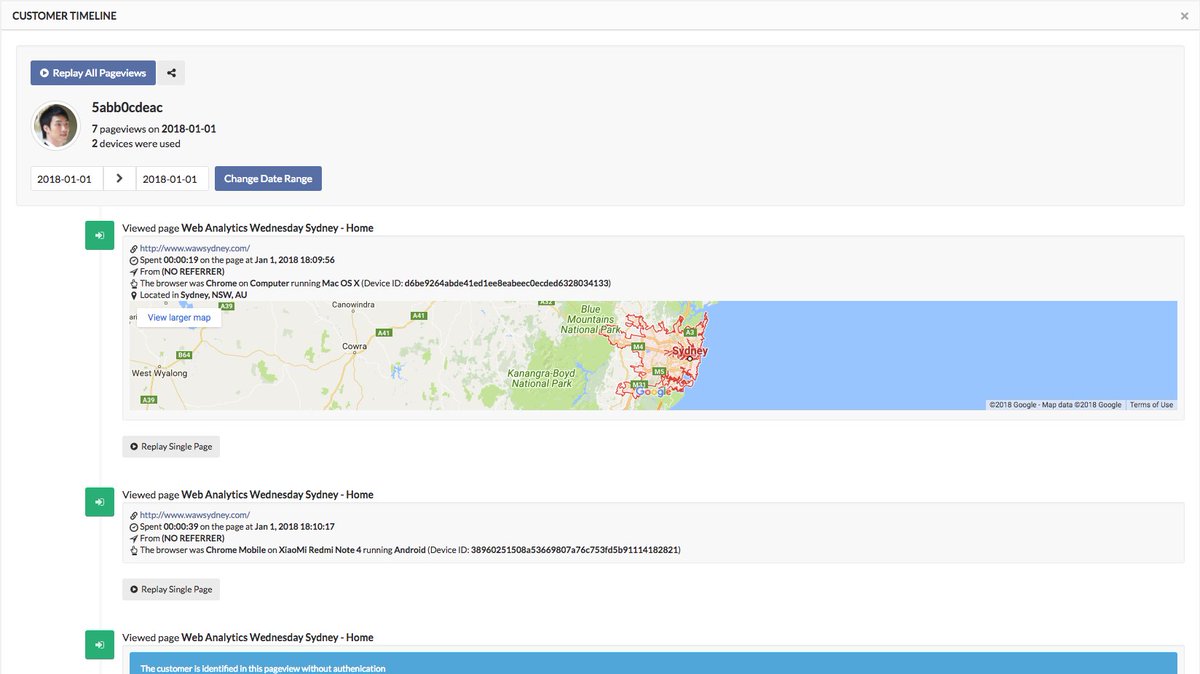Replay Single Page for XiaoMi Redmi pageview
Screen dimensions: 1200x674
click(x=171, y=589)
